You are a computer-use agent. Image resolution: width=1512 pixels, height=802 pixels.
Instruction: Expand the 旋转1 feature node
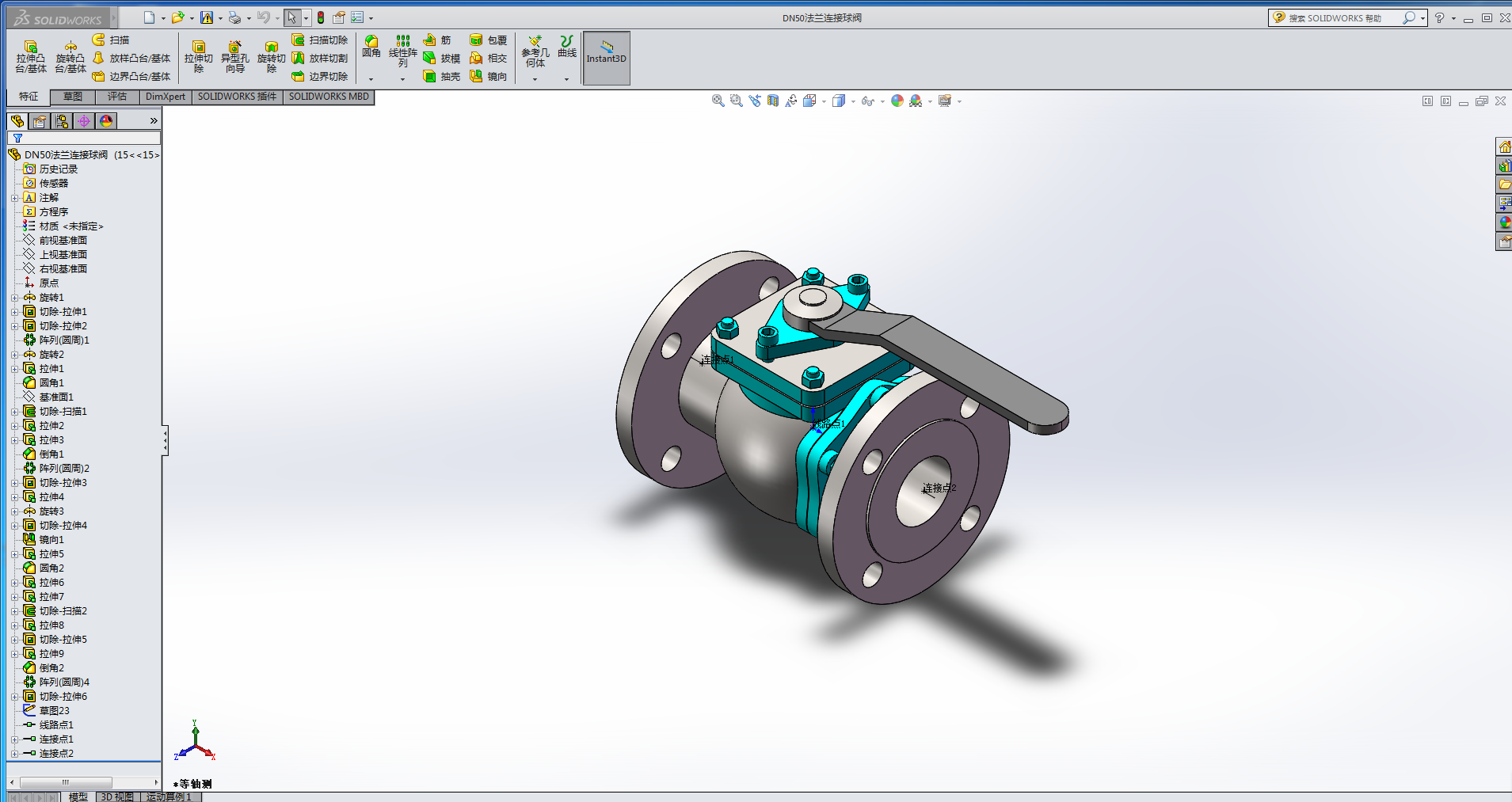click(x=14, y=298)
